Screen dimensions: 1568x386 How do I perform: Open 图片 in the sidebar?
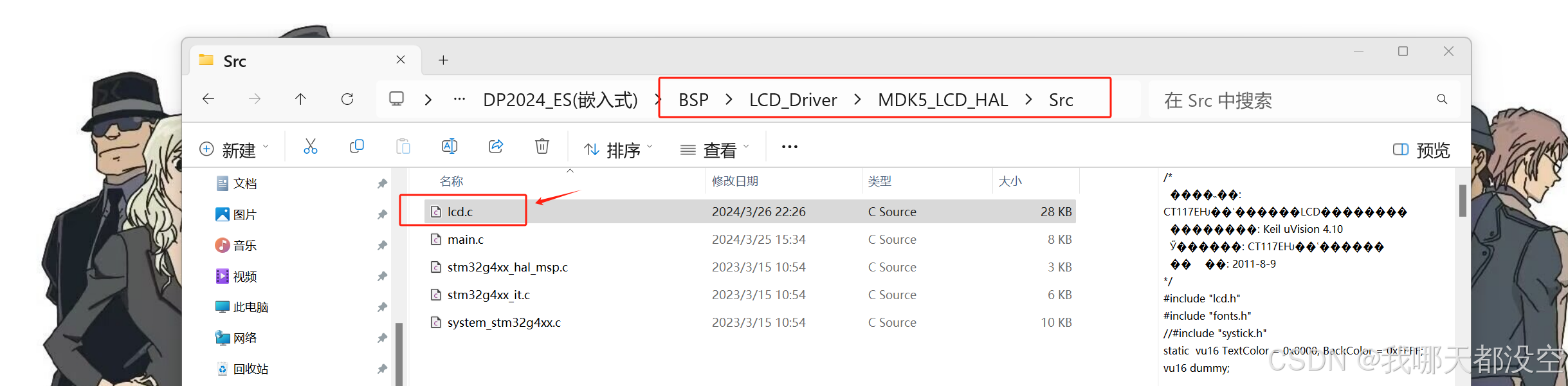pos(236,215)
